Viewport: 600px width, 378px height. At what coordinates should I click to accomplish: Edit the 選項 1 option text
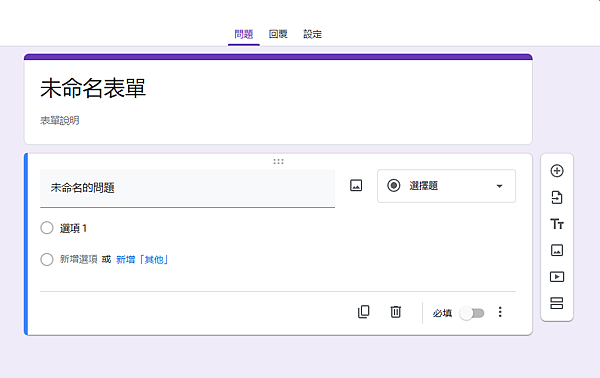(x=73, y=228)
